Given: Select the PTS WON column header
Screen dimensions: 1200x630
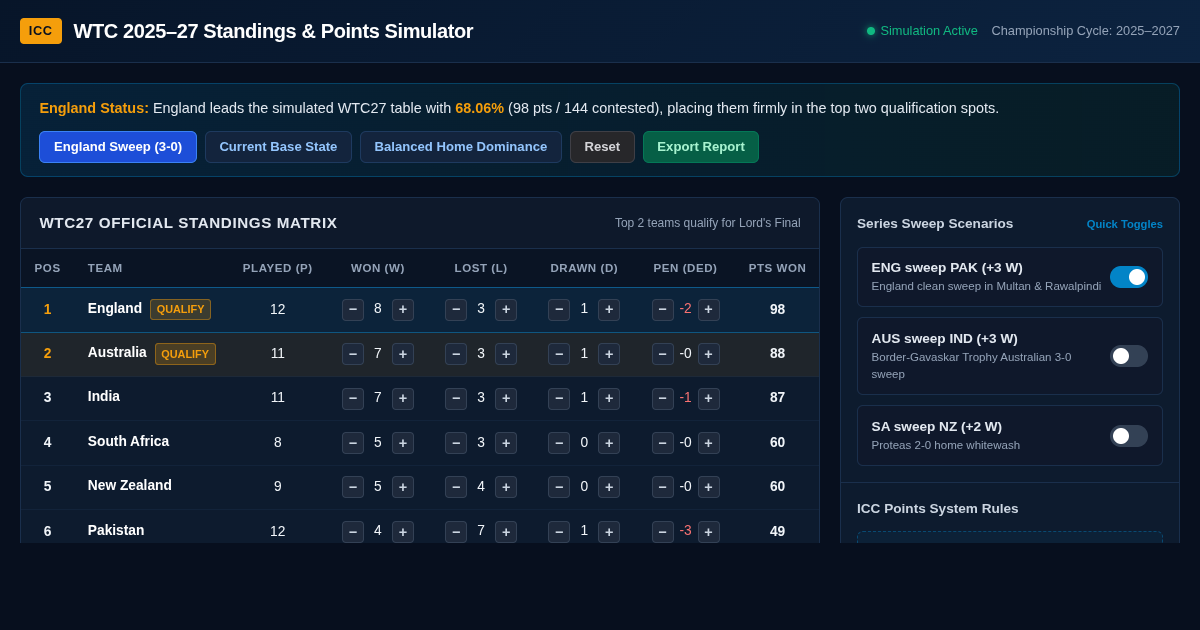Looking at the screenshot, I should [x=777, y=268].
